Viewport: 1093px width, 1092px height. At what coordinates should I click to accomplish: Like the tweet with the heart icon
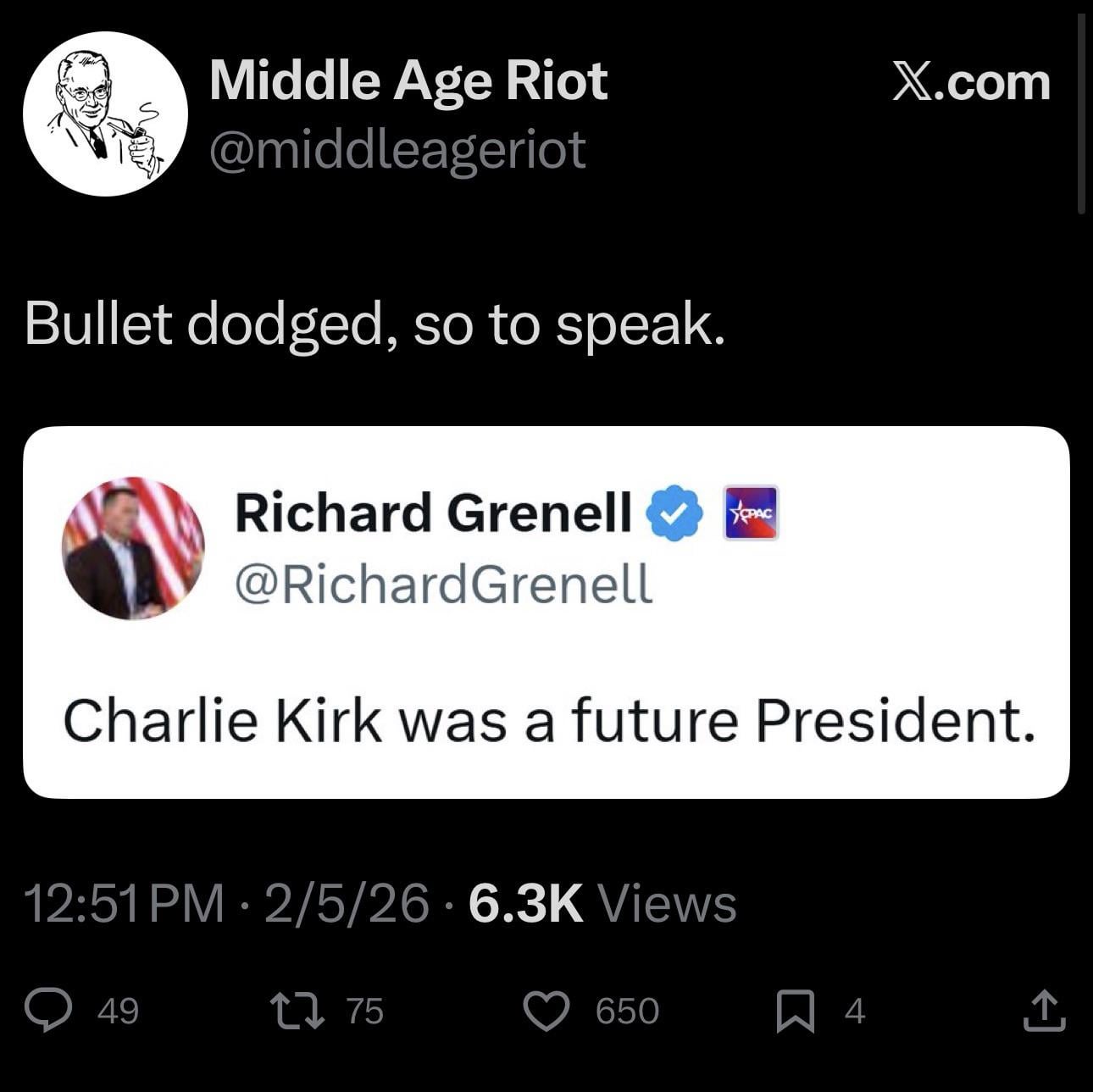[546, 1011]
